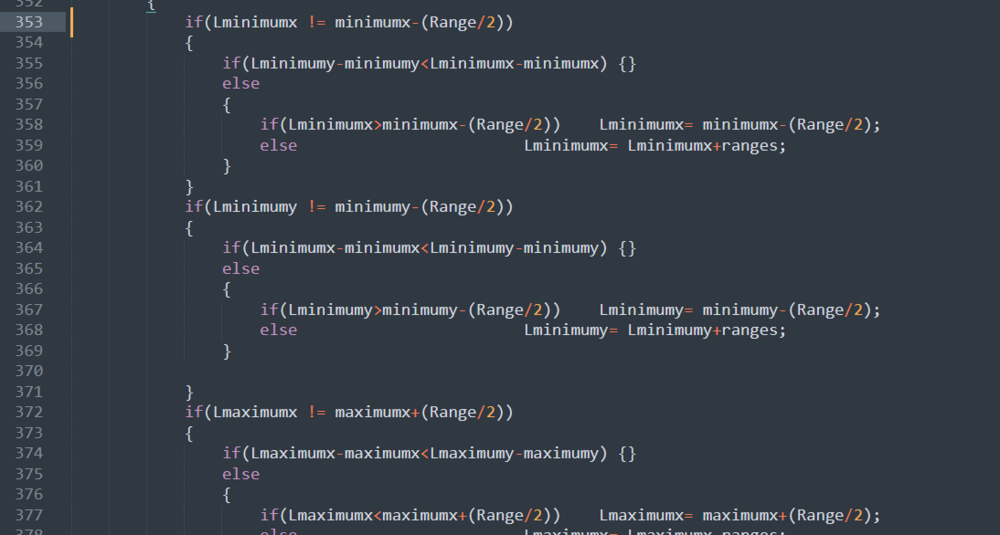Click the 'else' keyword on line 359
Image resolution: width=1000 pixels, height=535 pixels.
point(279,145)
